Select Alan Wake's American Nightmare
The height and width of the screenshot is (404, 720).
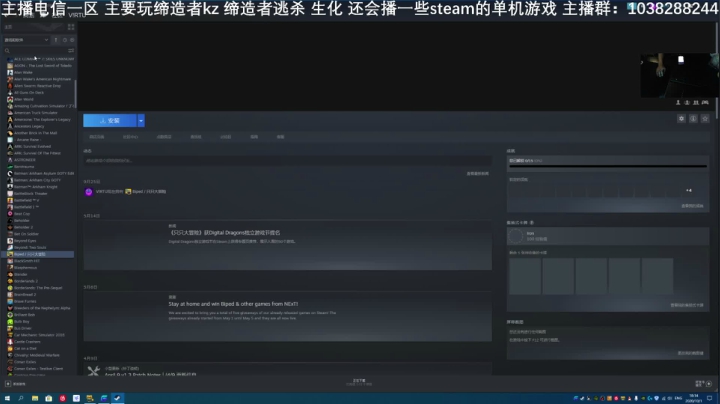pyautogui.click(x=43, y=79)
